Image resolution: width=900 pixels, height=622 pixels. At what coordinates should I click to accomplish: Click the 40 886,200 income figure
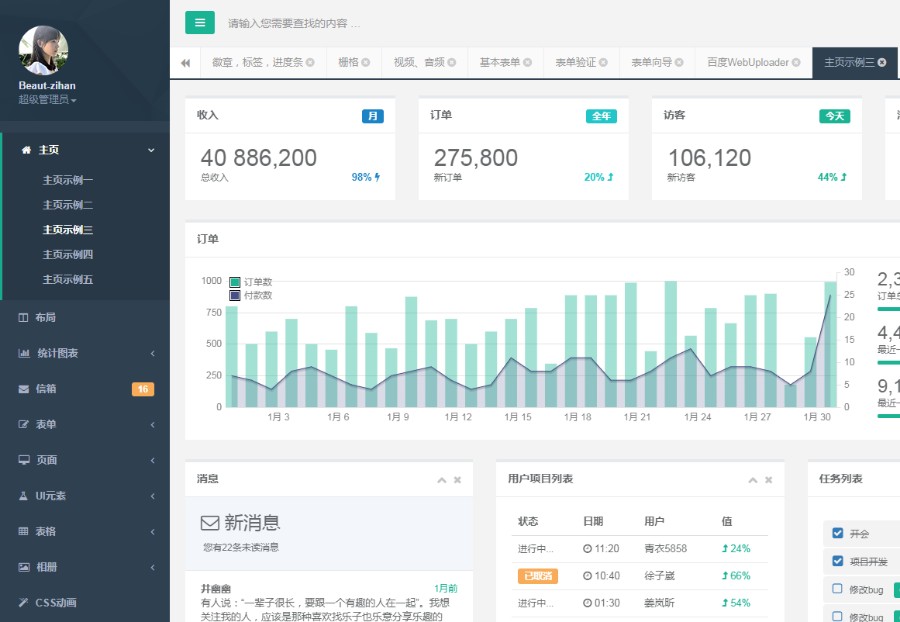pyautogui.click(x=259, y=158)
